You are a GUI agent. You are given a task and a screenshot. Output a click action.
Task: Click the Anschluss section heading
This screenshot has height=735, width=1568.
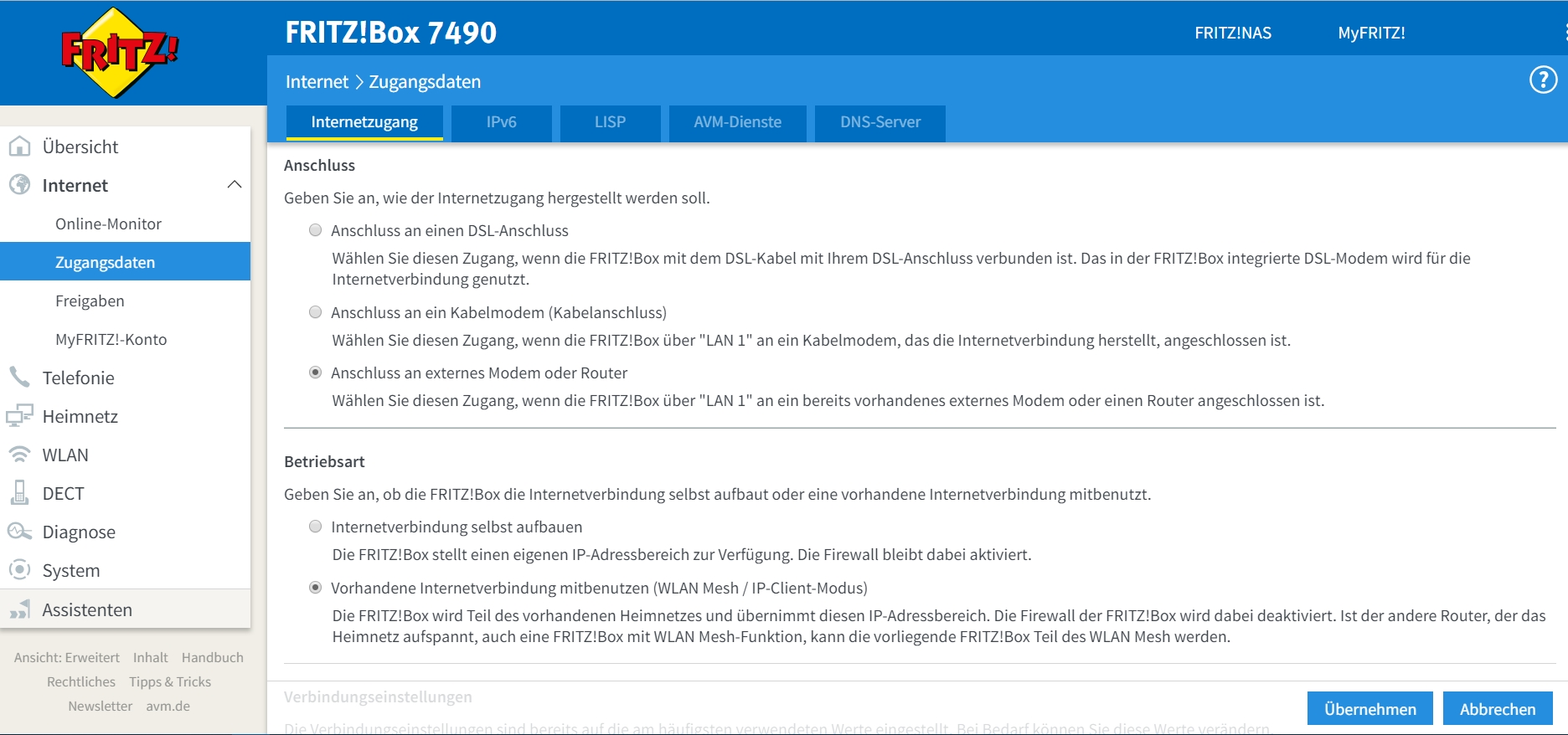[319, 166]
